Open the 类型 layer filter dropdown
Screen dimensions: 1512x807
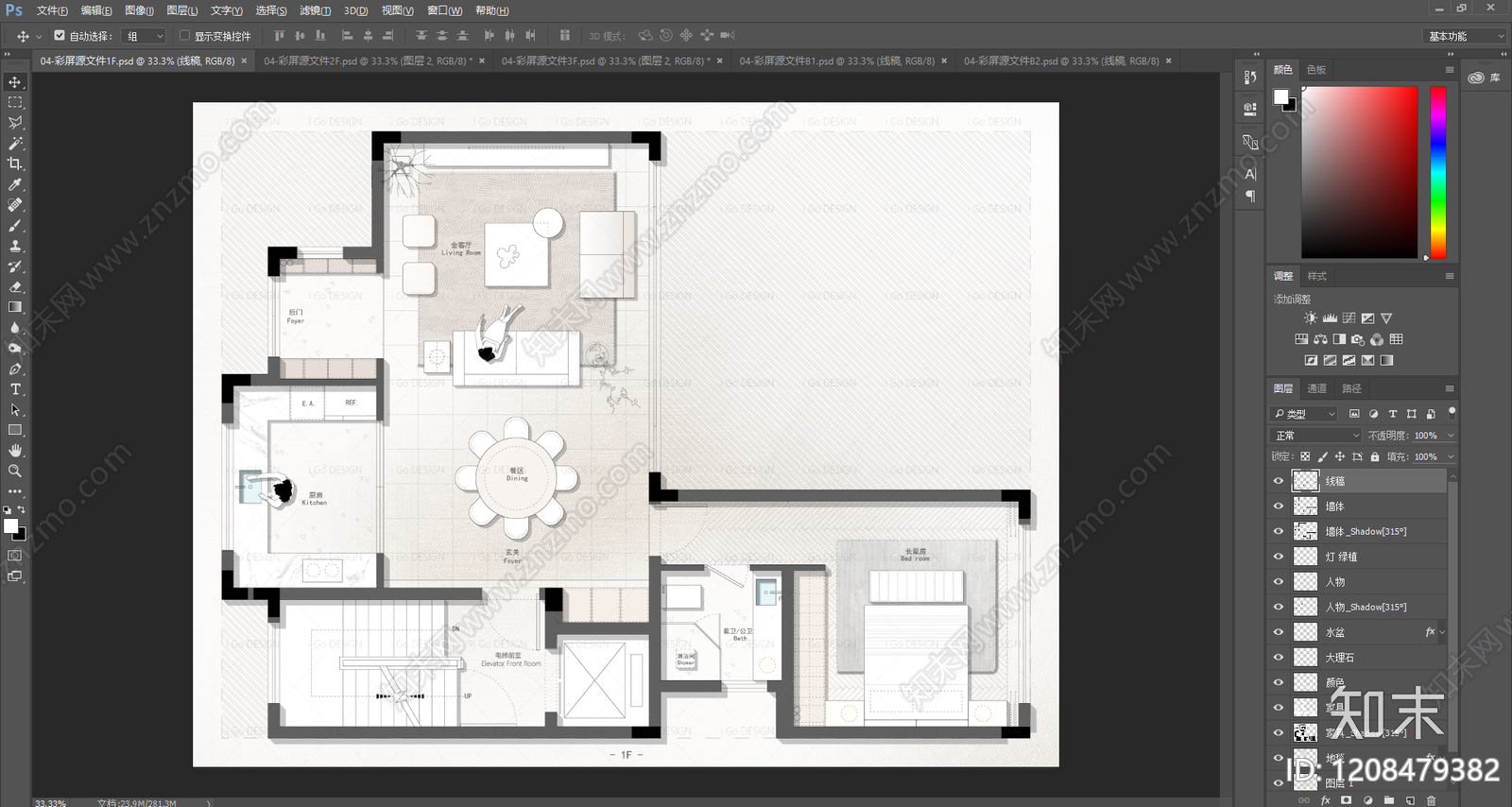1304,414
